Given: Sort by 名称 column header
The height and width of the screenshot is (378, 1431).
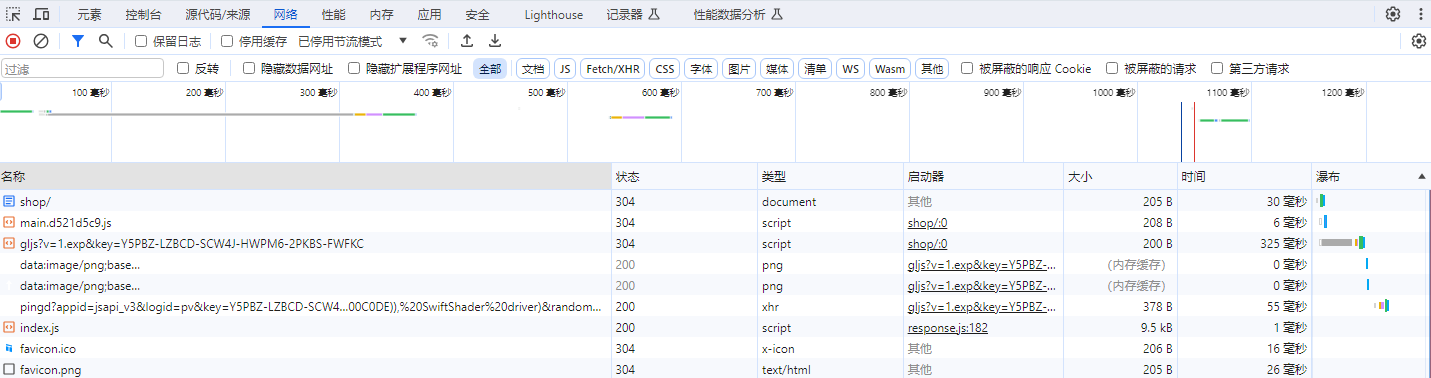Looking at the screenshot, I should 306,176.
